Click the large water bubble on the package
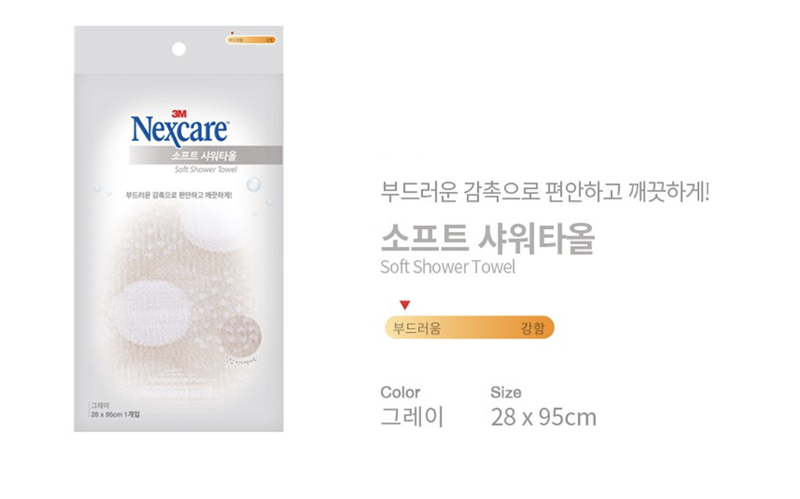 [x=254, y=184]
